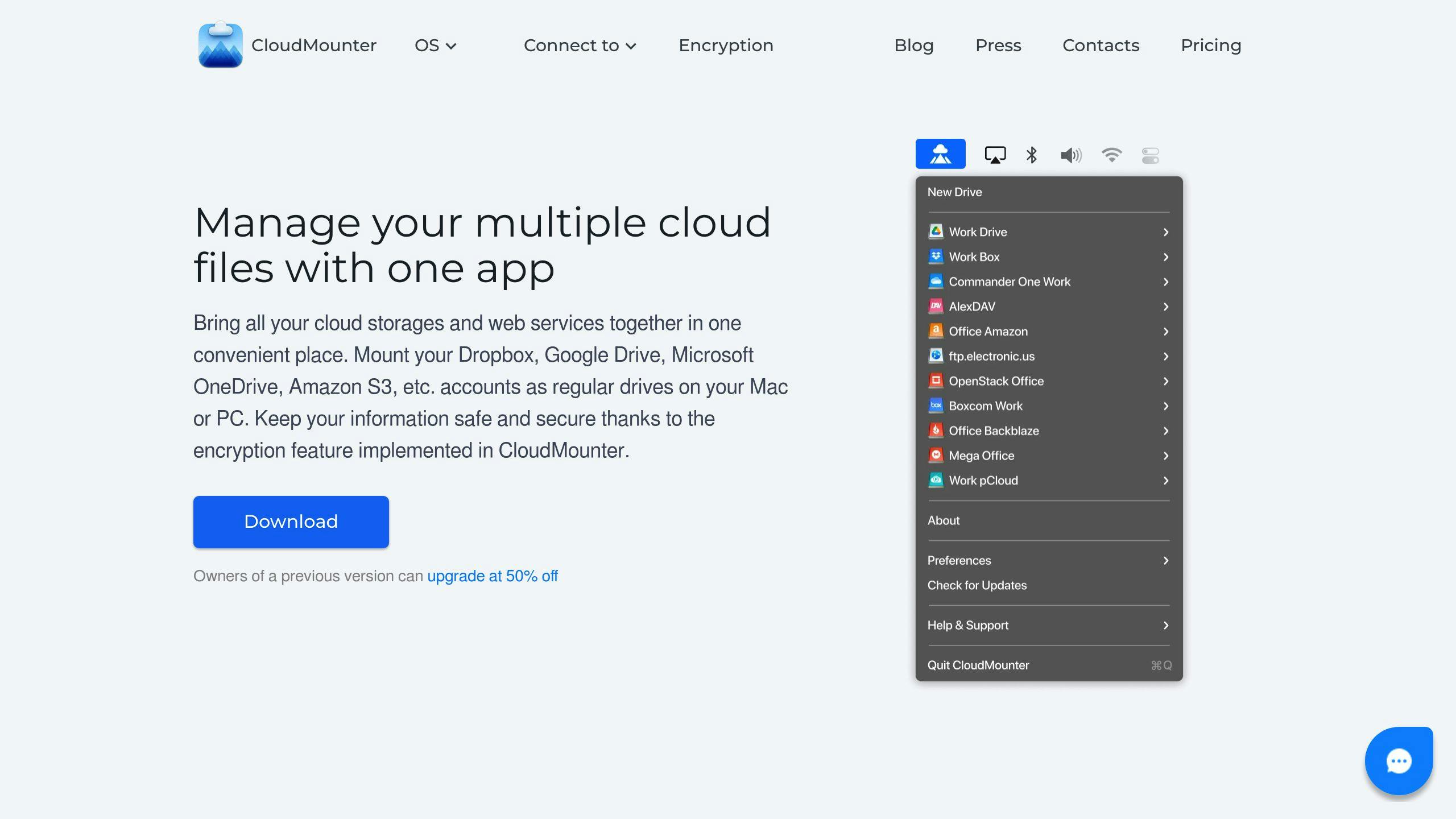This screenshot has height=819, width=1456.
Task: Click the Backblaze icon beside Office Backblaze
Action: coord(936,431)
